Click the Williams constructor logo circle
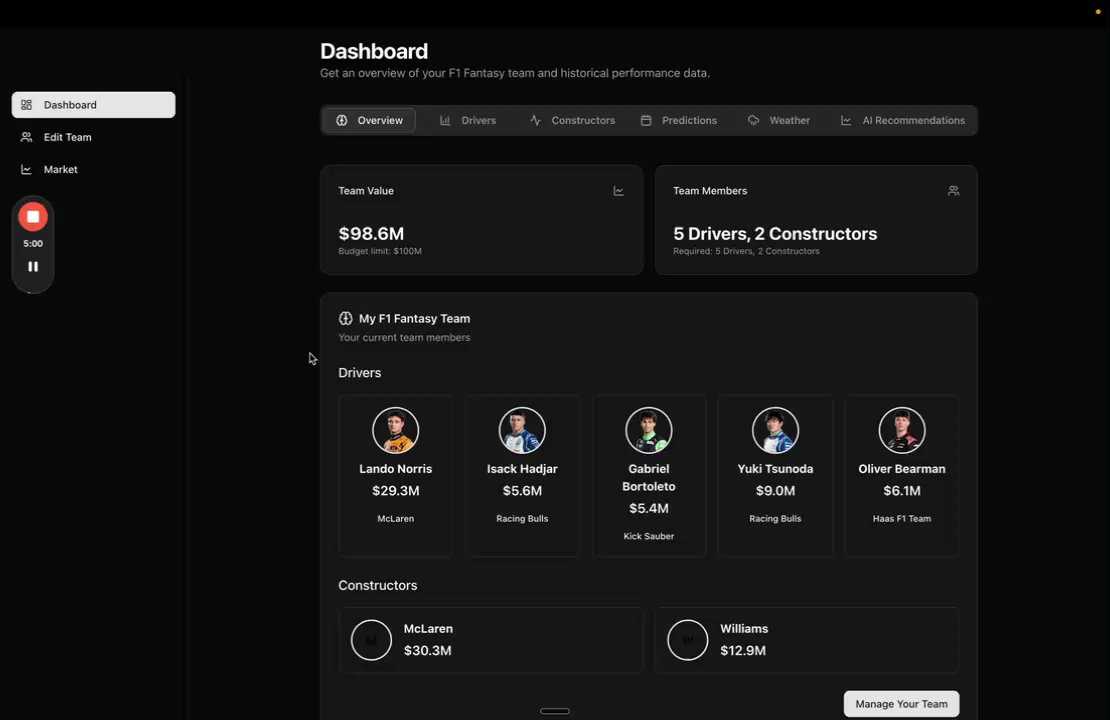Viewport: 1110px width, 720px height. pos(687,640)
